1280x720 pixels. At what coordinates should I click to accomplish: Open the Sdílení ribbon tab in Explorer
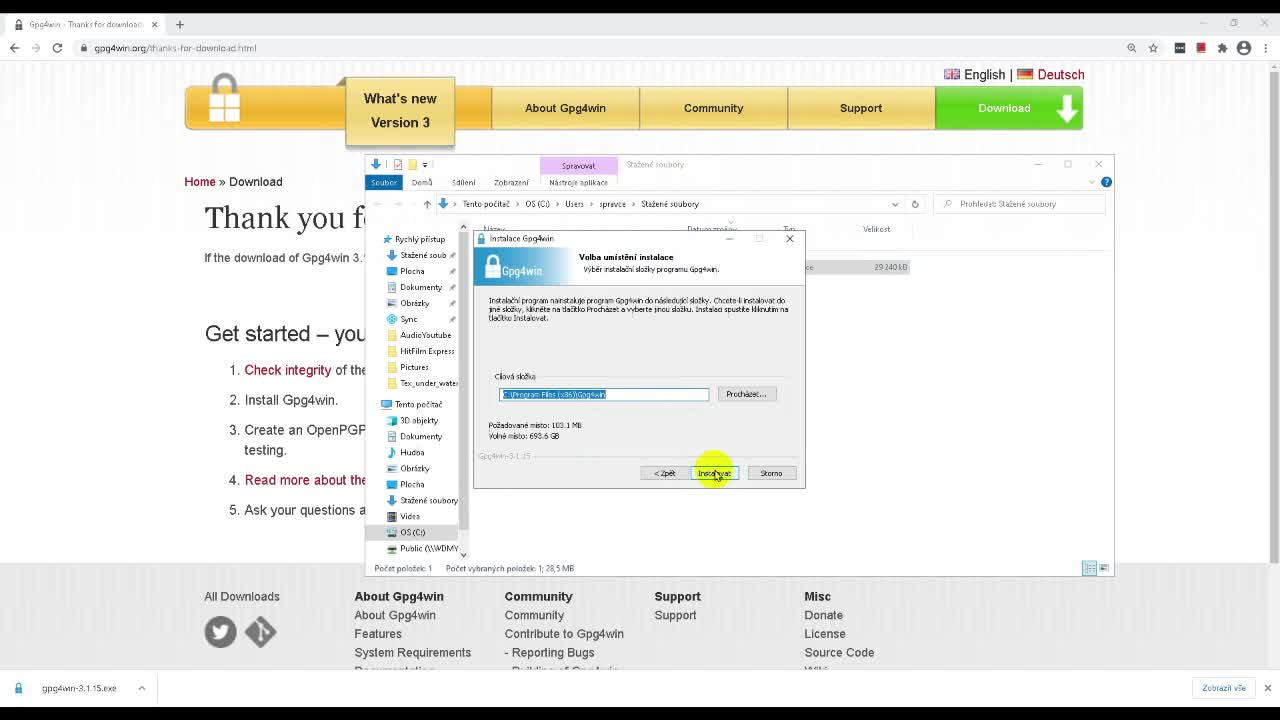pos(464,182)
